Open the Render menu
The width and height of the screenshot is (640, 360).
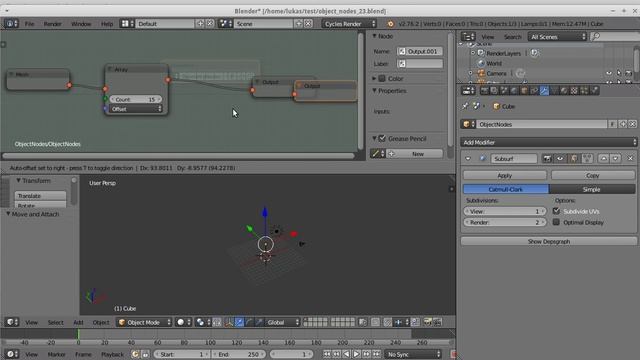[x=53, y=24]
